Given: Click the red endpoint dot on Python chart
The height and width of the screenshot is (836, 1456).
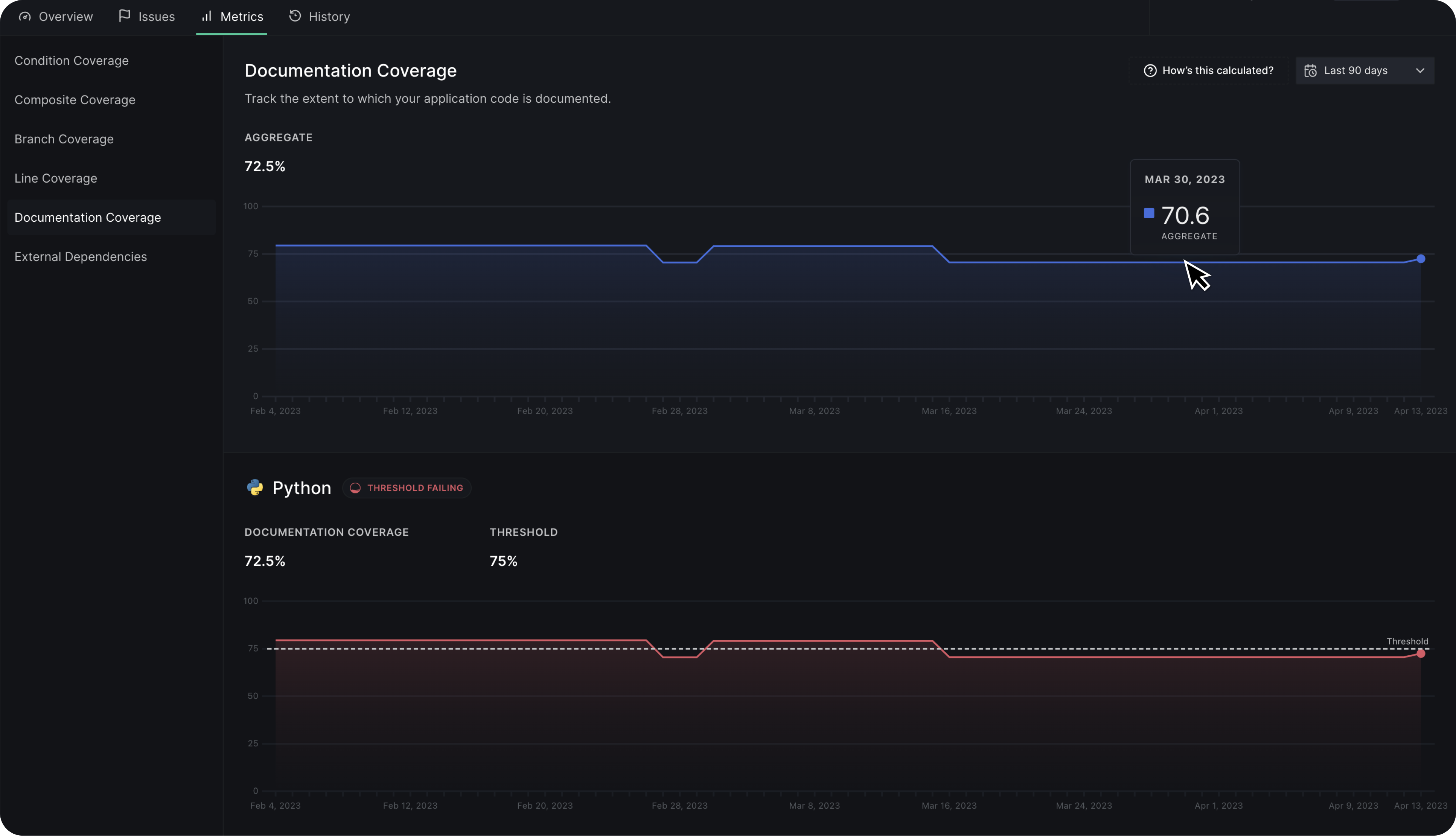Looking at the screenshot, I should [1420, 653].
